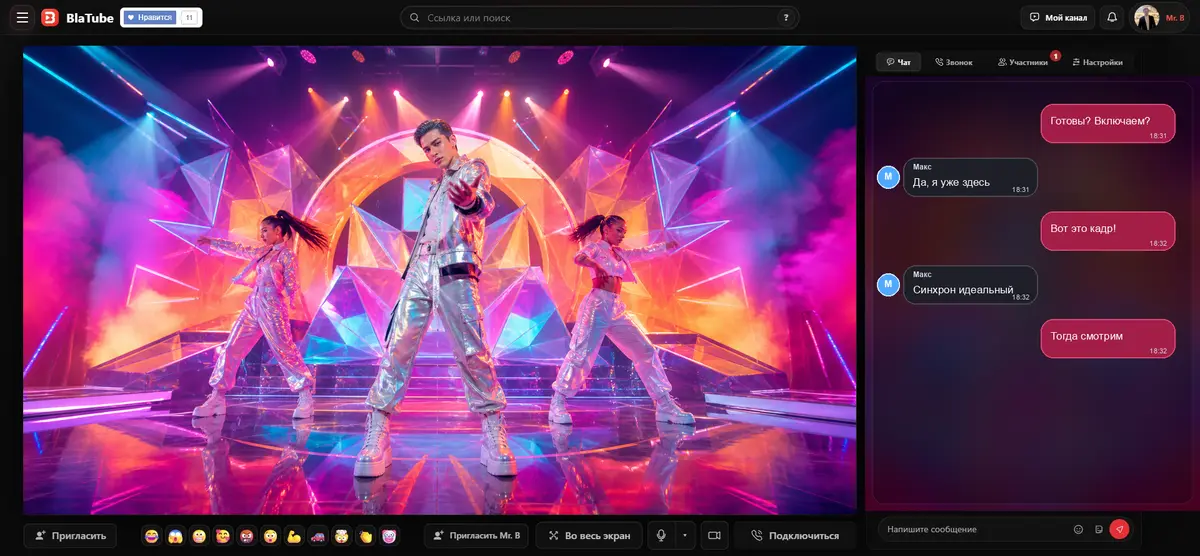Click sender name Макс above Да, я уже здесь
Viewport: 1200px width, 556px height.
(922, 167)
